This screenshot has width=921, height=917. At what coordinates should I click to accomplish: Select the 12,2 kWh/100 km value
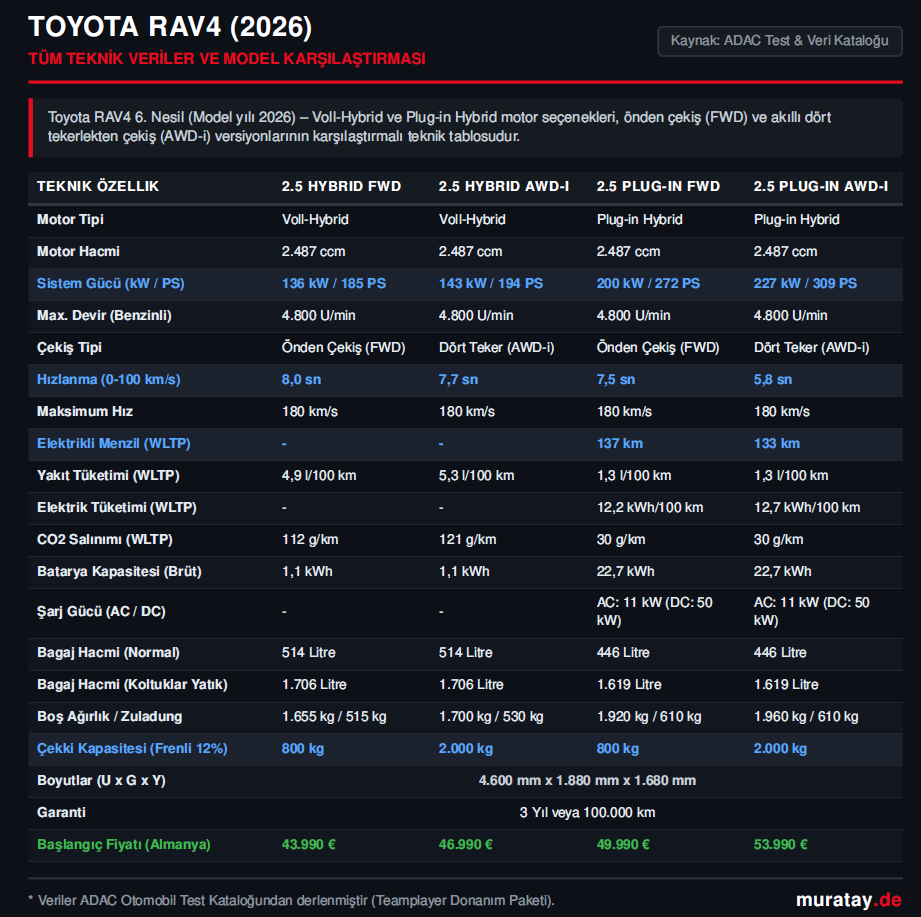pyautogui.click(x=650, y=508)
